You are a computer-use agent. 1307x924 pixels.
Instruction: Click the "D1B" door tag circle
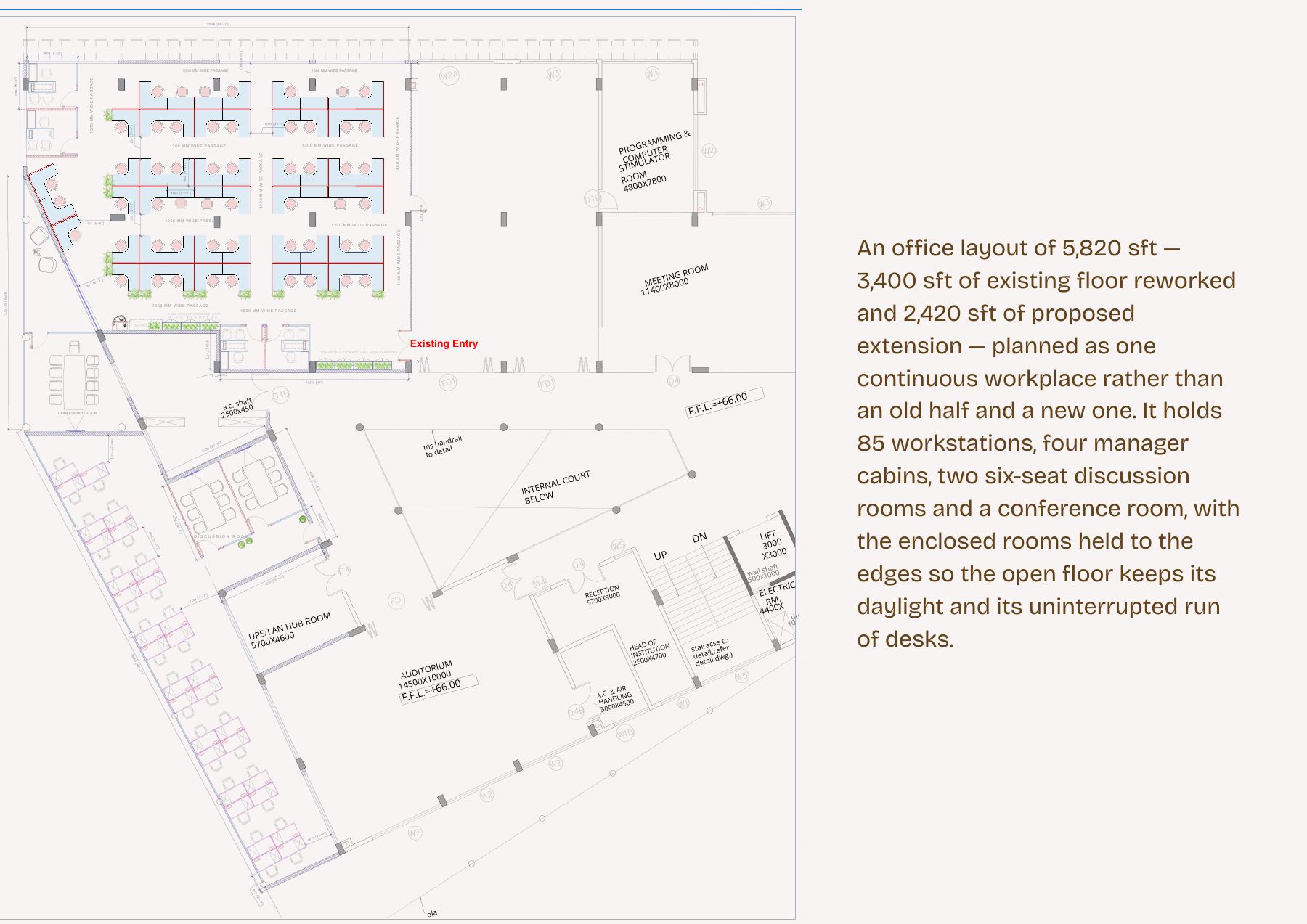point(593,199)
